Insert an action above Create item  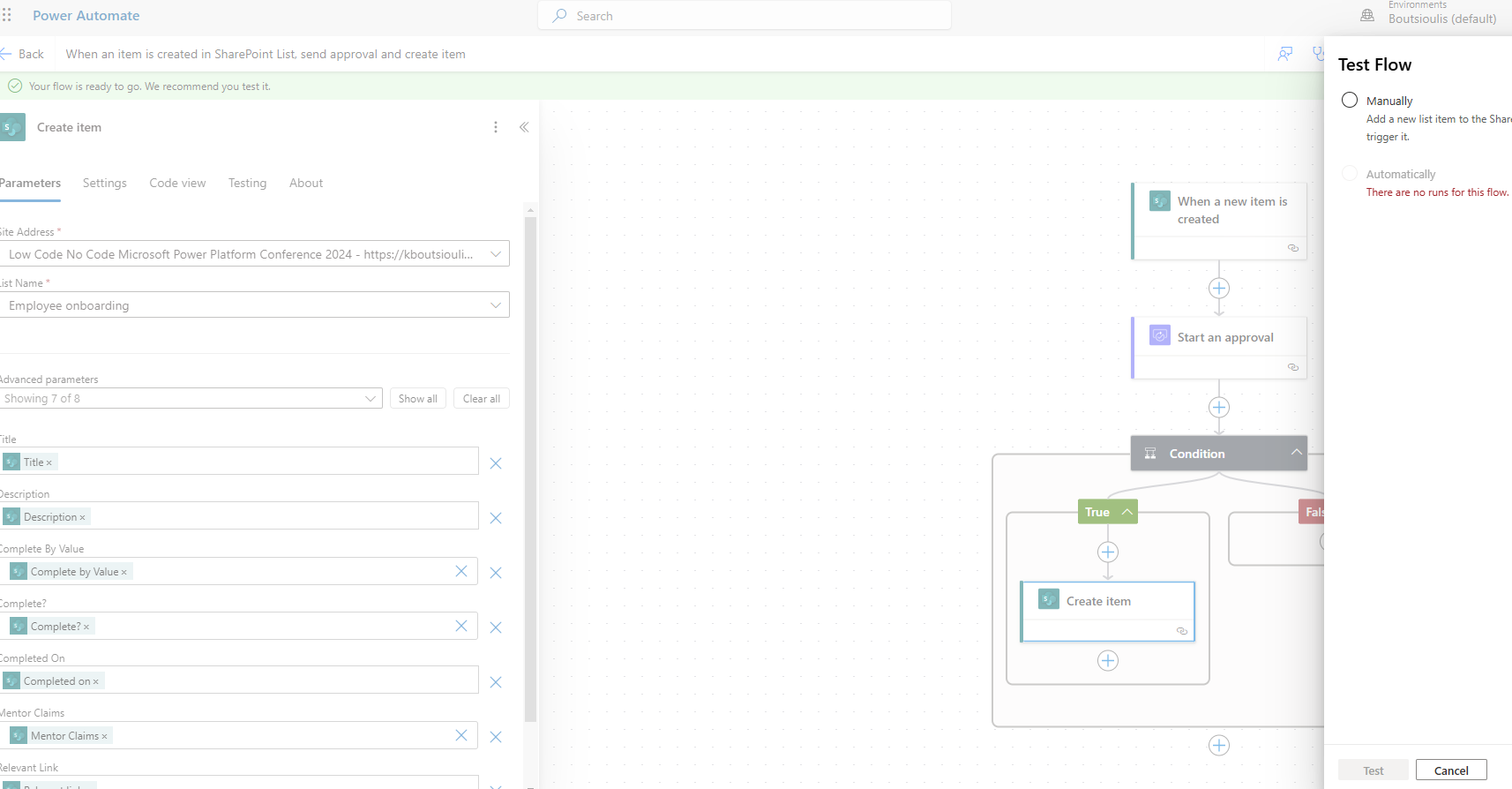click(1108, 552)
